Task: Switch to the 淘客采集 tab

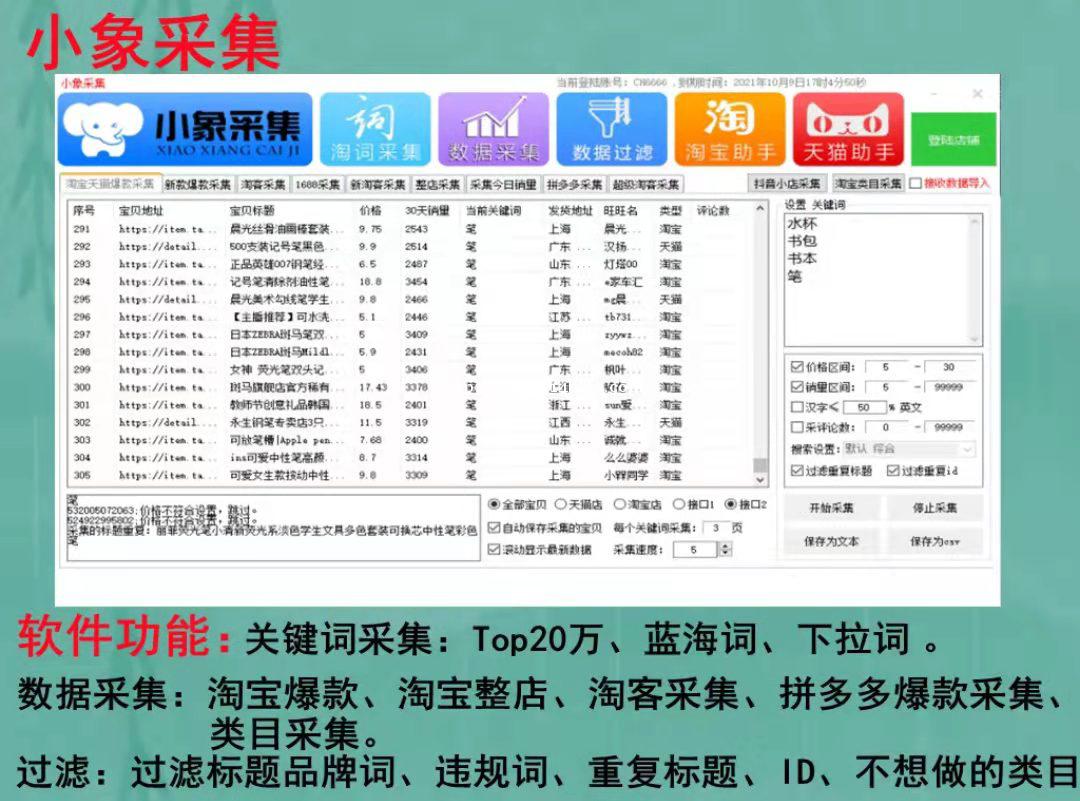Action: tap(263, 185)
